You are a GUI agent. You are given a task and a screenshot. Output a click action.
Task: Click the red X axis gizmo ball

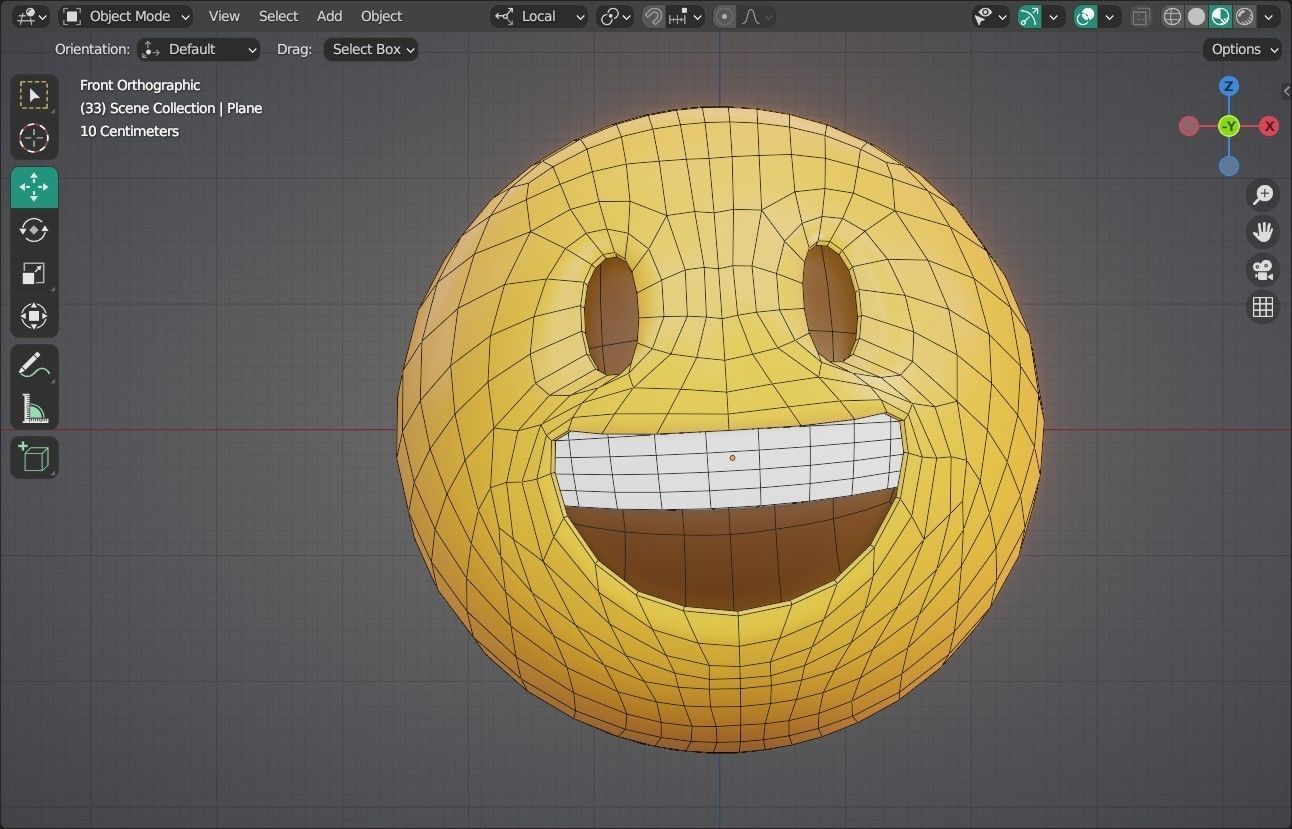[x=1269, y=126]
